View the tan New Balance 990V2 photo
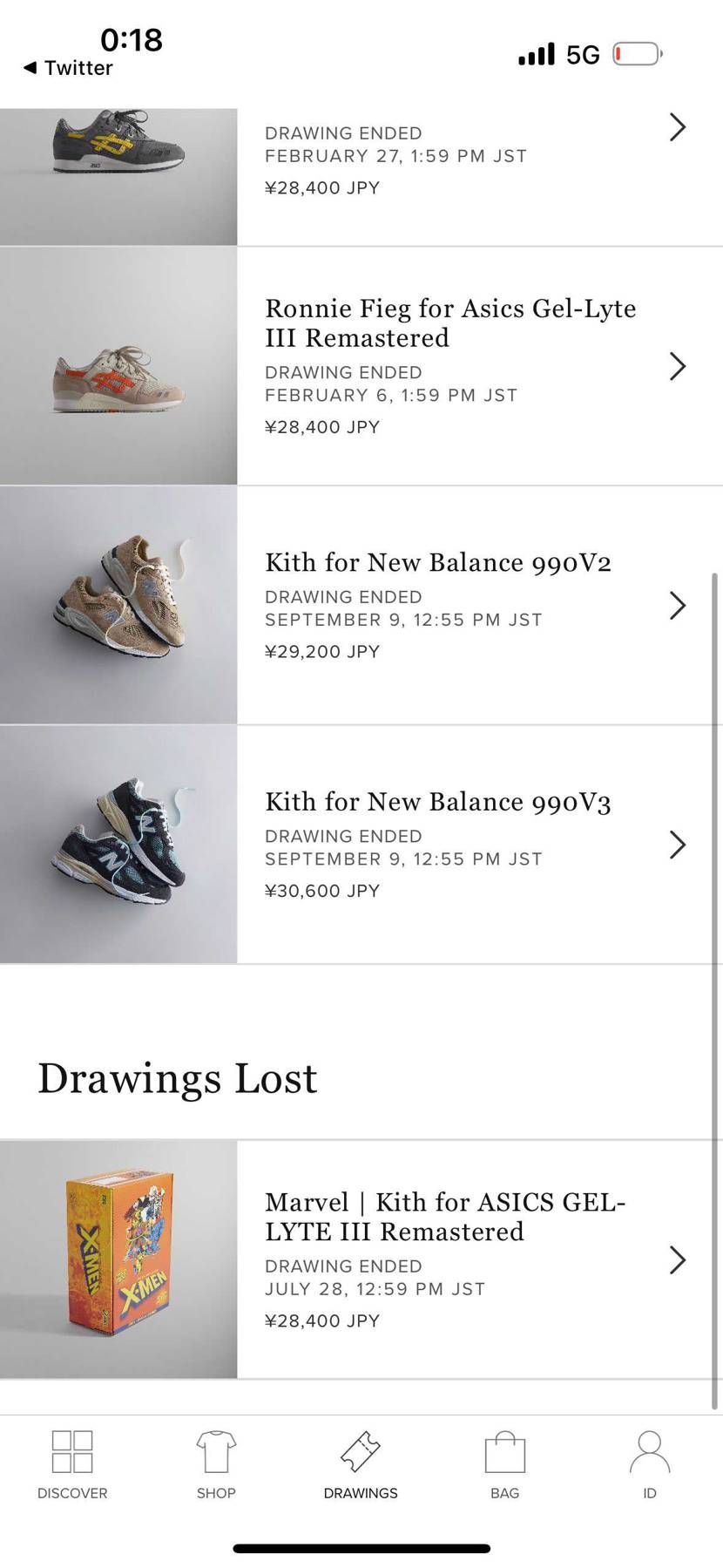 click(x=118, y=605)
